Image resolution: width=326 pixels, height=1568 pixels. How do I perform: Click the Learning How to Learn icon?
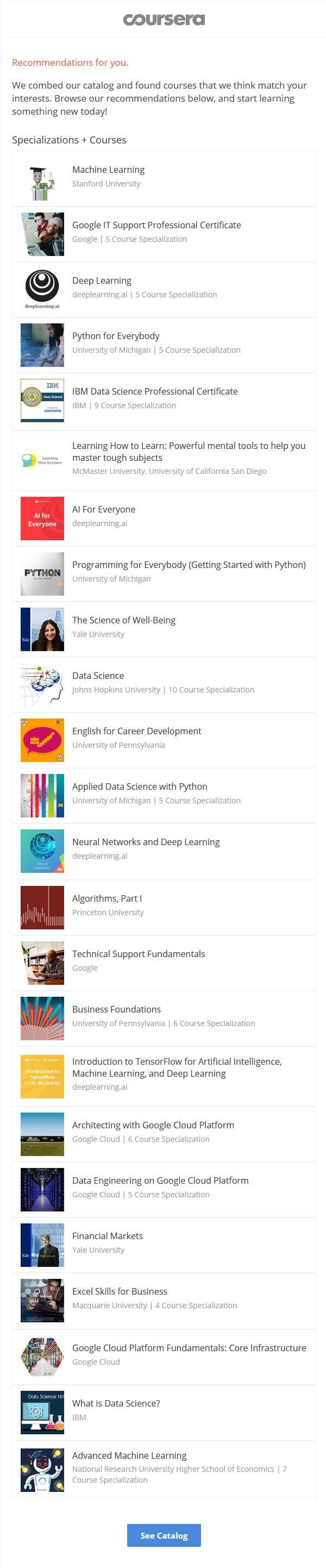click(42, 460)
